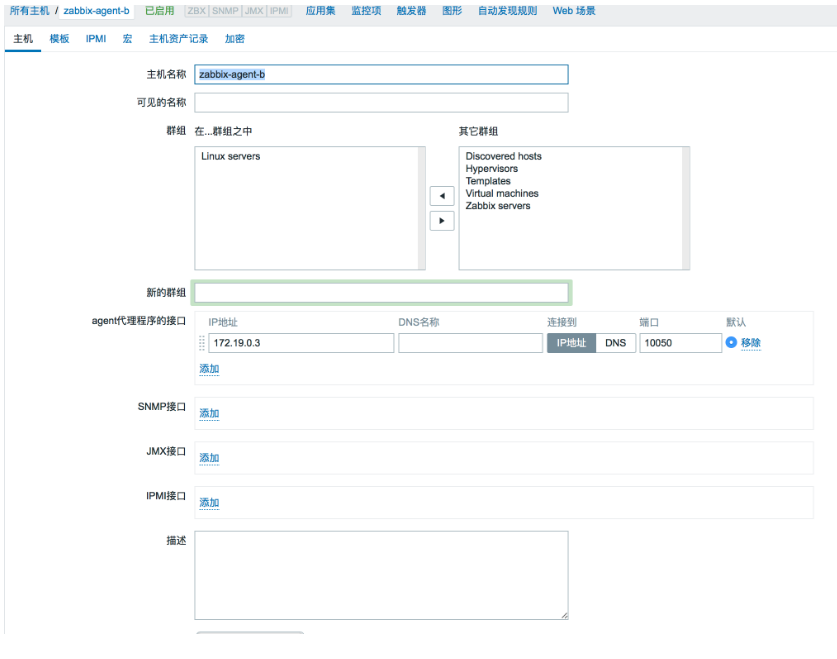Image resolution: width=837 pixels, height=659 pixels.
Task: Click 添加 for SNMP接口
Action: [x=209, y=413]
